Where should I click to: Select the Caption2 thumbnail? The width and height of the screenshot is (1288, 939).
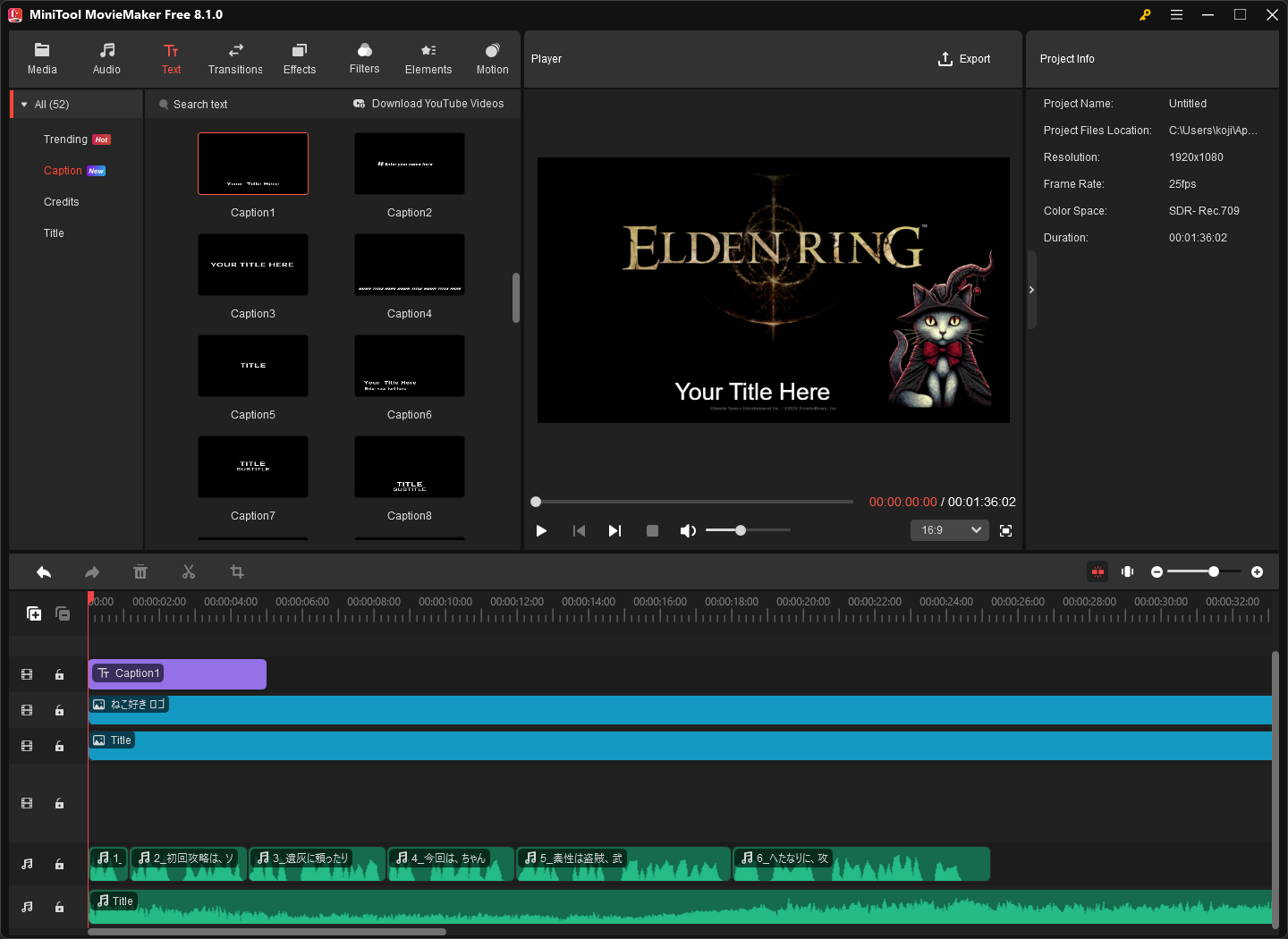coord(410,164)
